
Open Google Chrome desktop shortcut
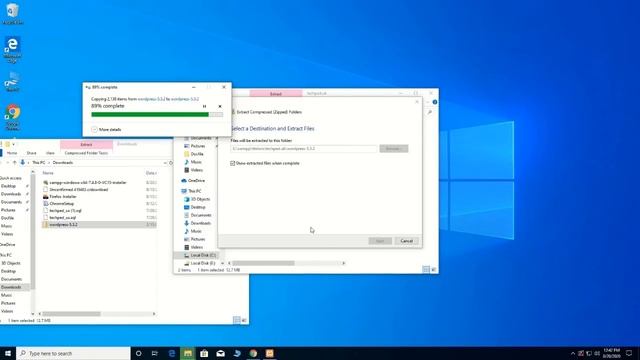[13, 118]
